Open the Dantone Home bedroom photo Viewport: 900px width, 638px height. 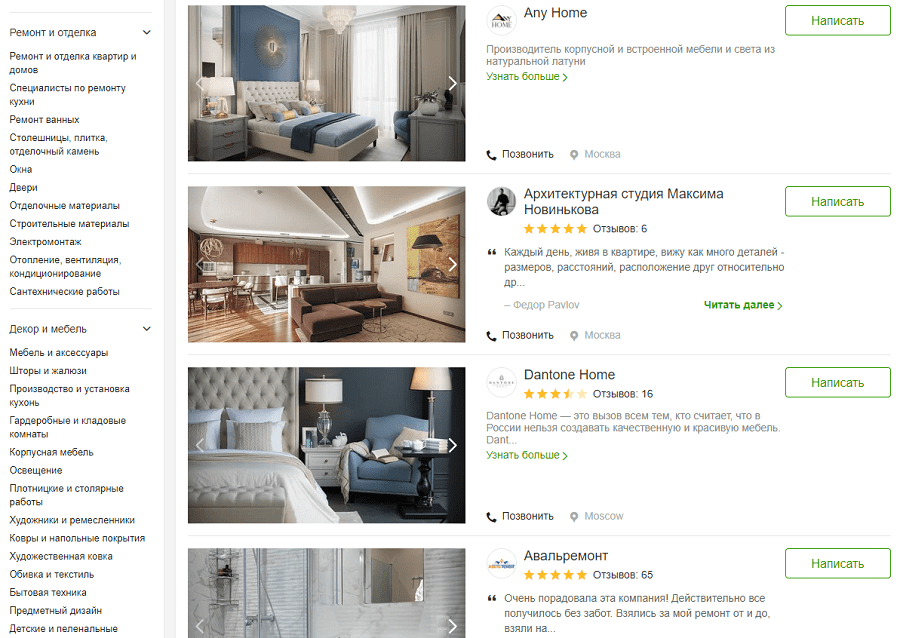click(327, 445)
